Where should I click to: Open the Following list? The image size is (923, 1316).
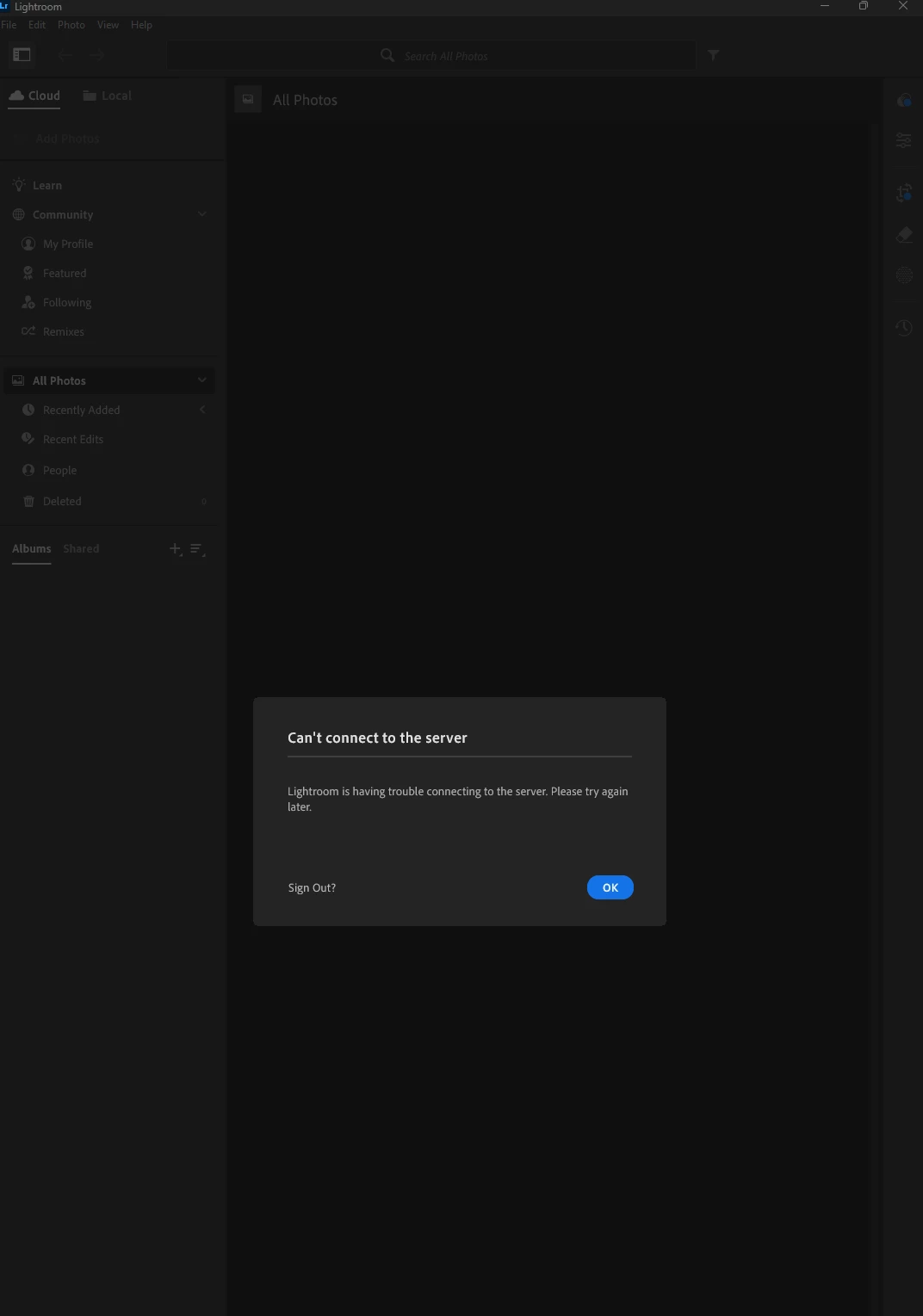(67, 302)
